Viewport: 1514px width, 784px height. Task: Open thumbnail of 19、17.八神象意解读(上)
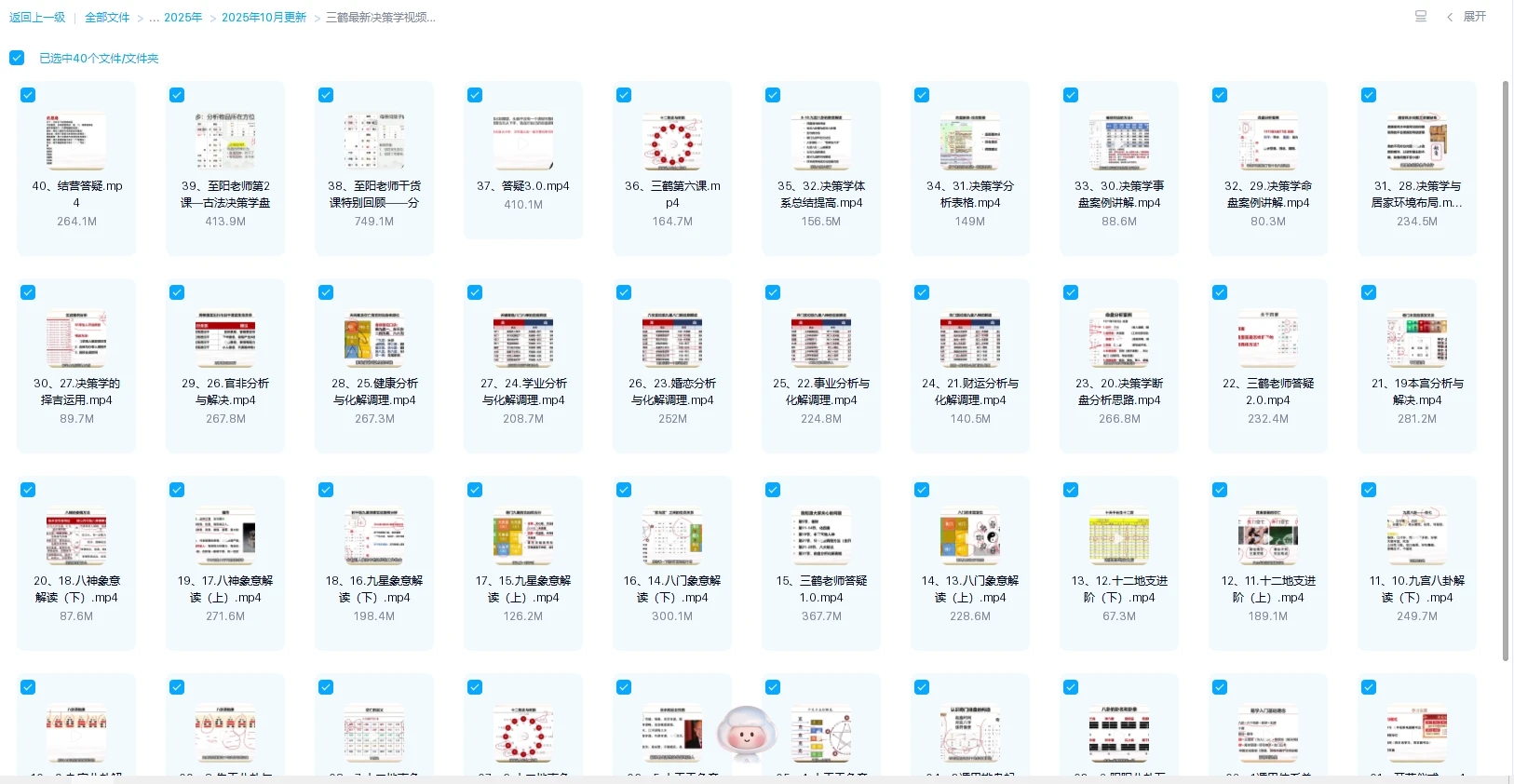(225, 537)
